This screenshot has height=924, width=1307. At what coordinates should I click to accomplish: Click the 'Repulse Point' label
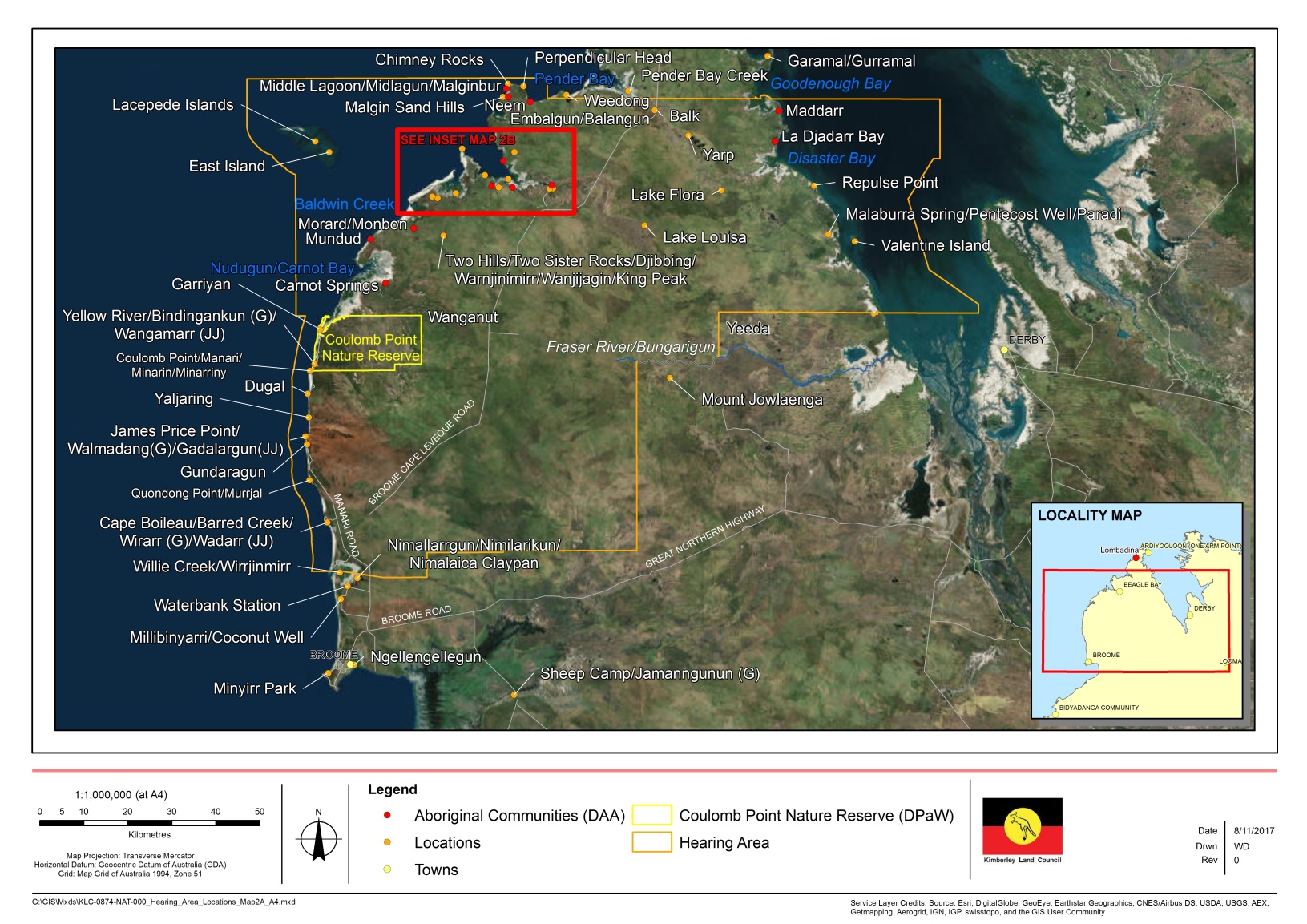point(889,183)
